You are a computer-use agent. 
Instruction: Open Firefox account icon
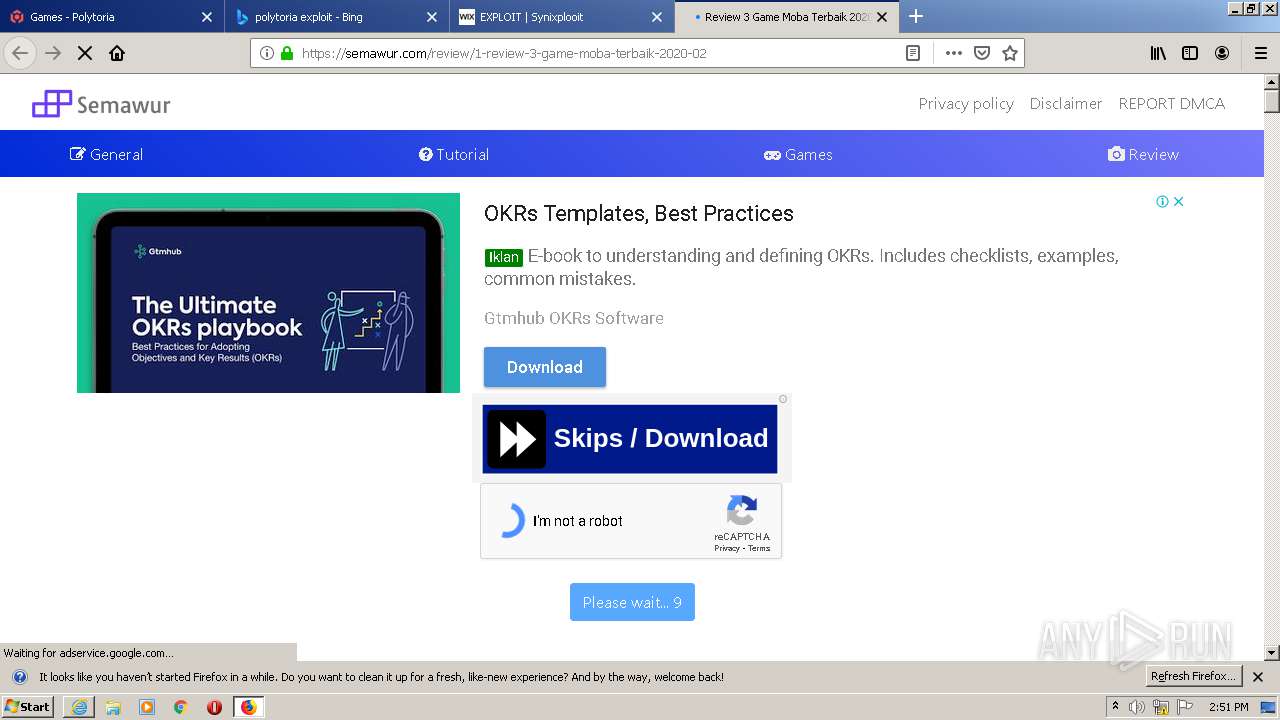coord(1222,53)
